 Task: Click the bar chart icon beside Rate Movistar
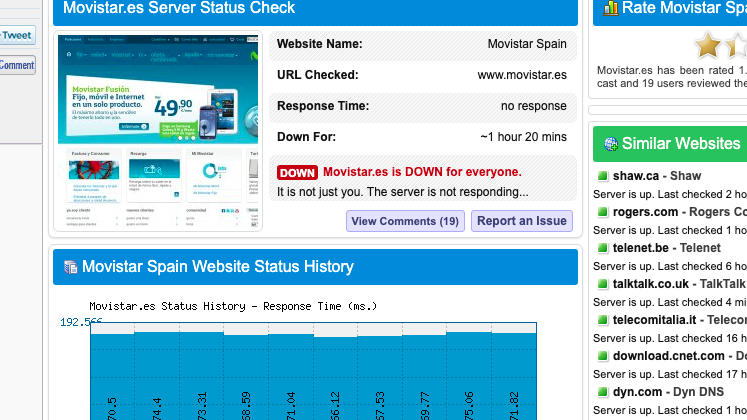click(x=611, y=8)
